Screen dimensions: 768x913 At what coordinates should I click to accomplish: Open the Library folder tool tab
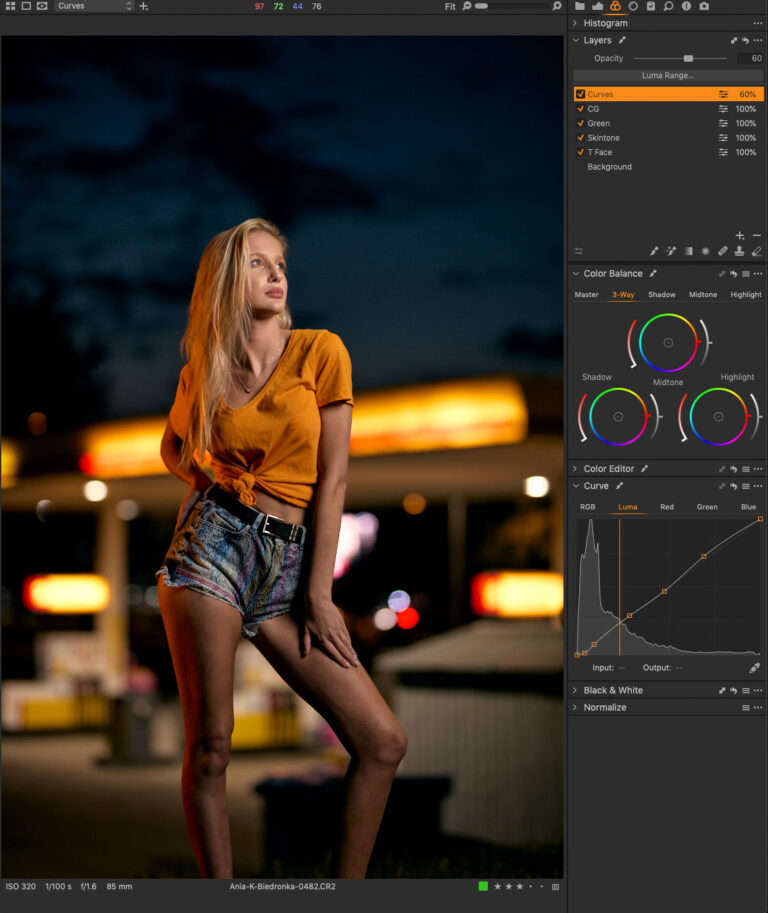click(x=579, y=6)
